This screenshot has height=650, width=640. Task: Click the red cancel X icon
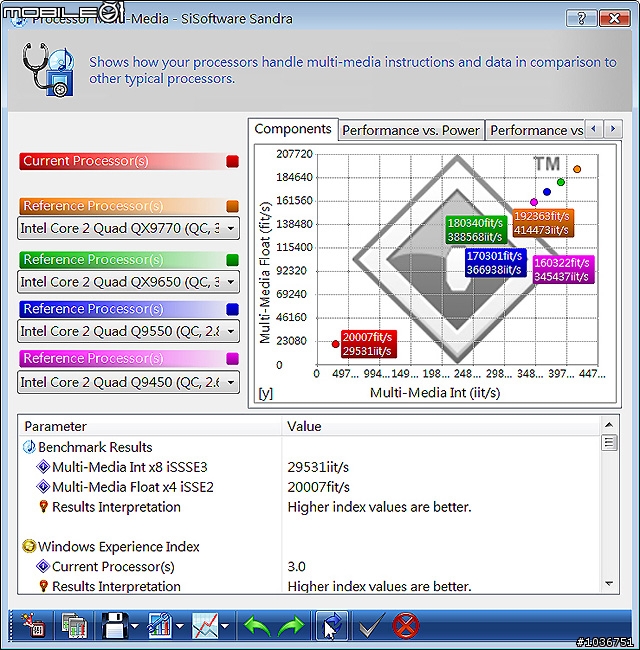coord(405,625)
